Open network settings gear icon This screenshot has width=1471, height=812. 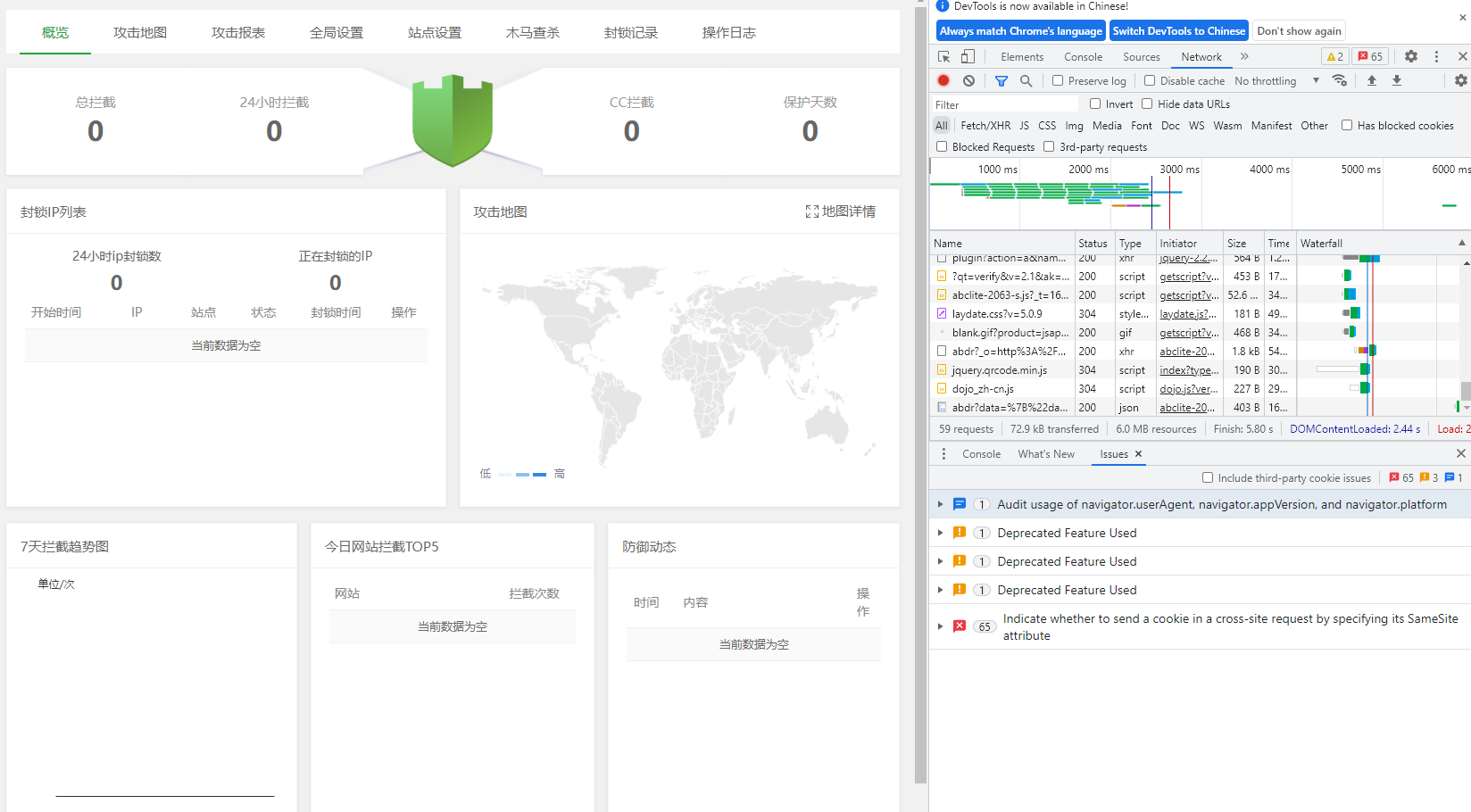[x=1461, y=80]
